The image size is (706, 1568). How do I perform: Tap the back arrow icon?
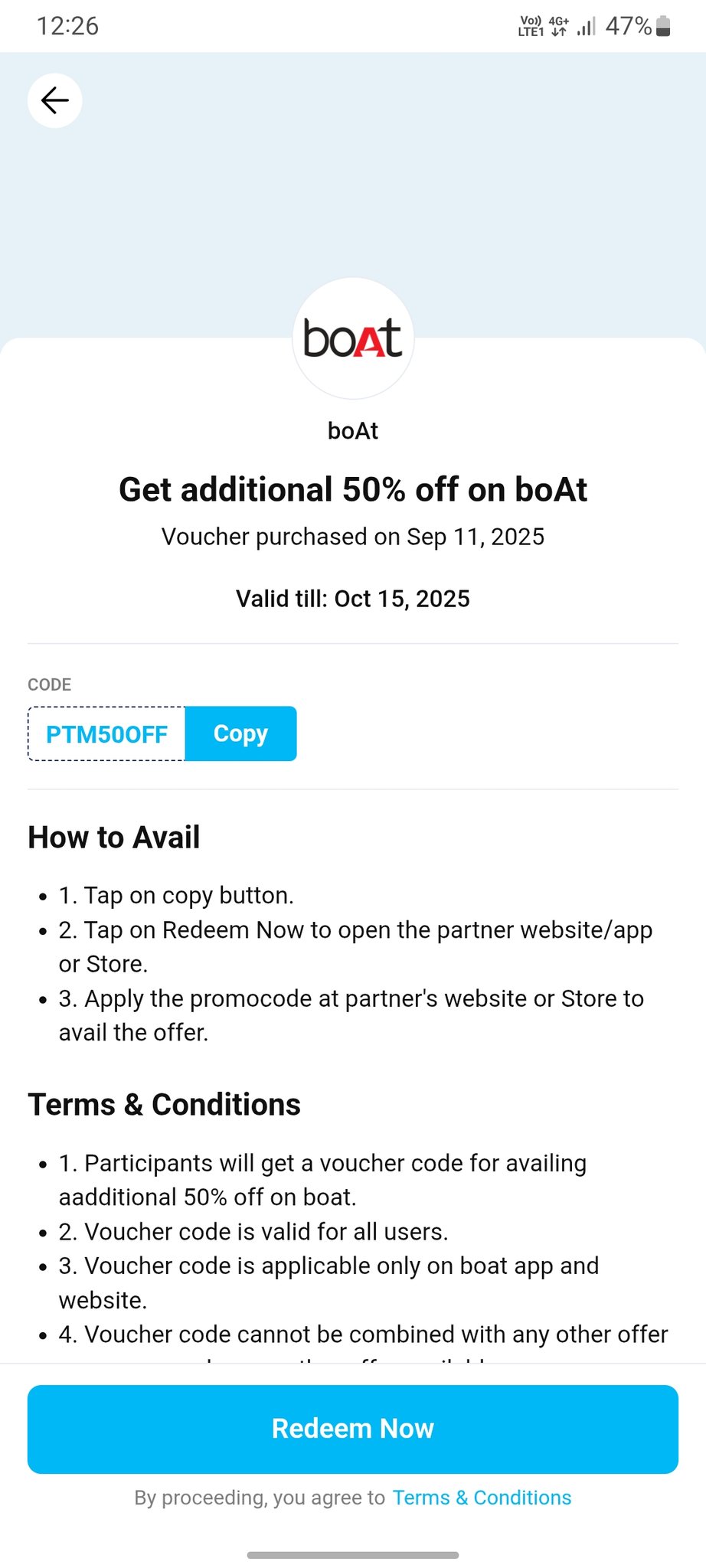click(55, 100)
